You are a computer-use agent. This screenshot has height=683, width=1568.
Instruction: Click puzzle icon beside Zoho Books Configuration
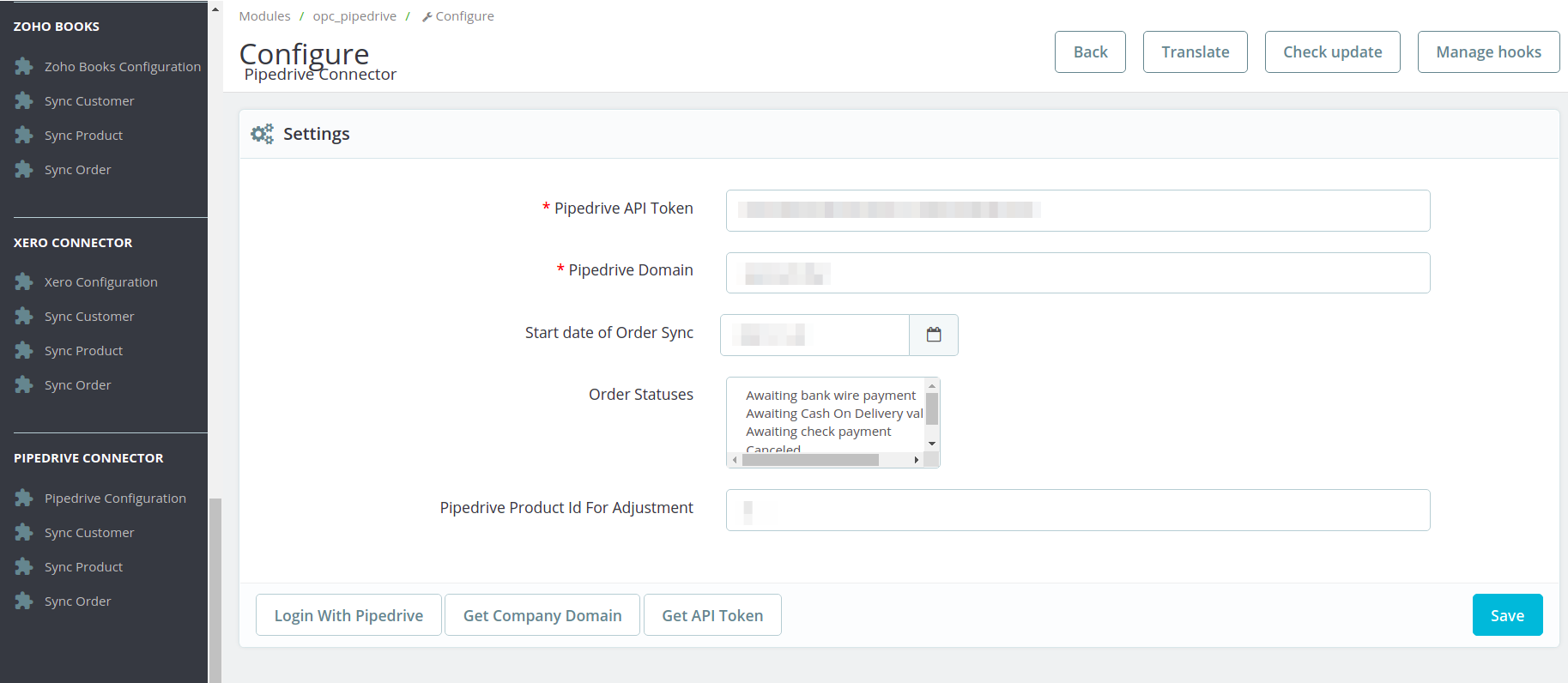click(x=24, y=66)
